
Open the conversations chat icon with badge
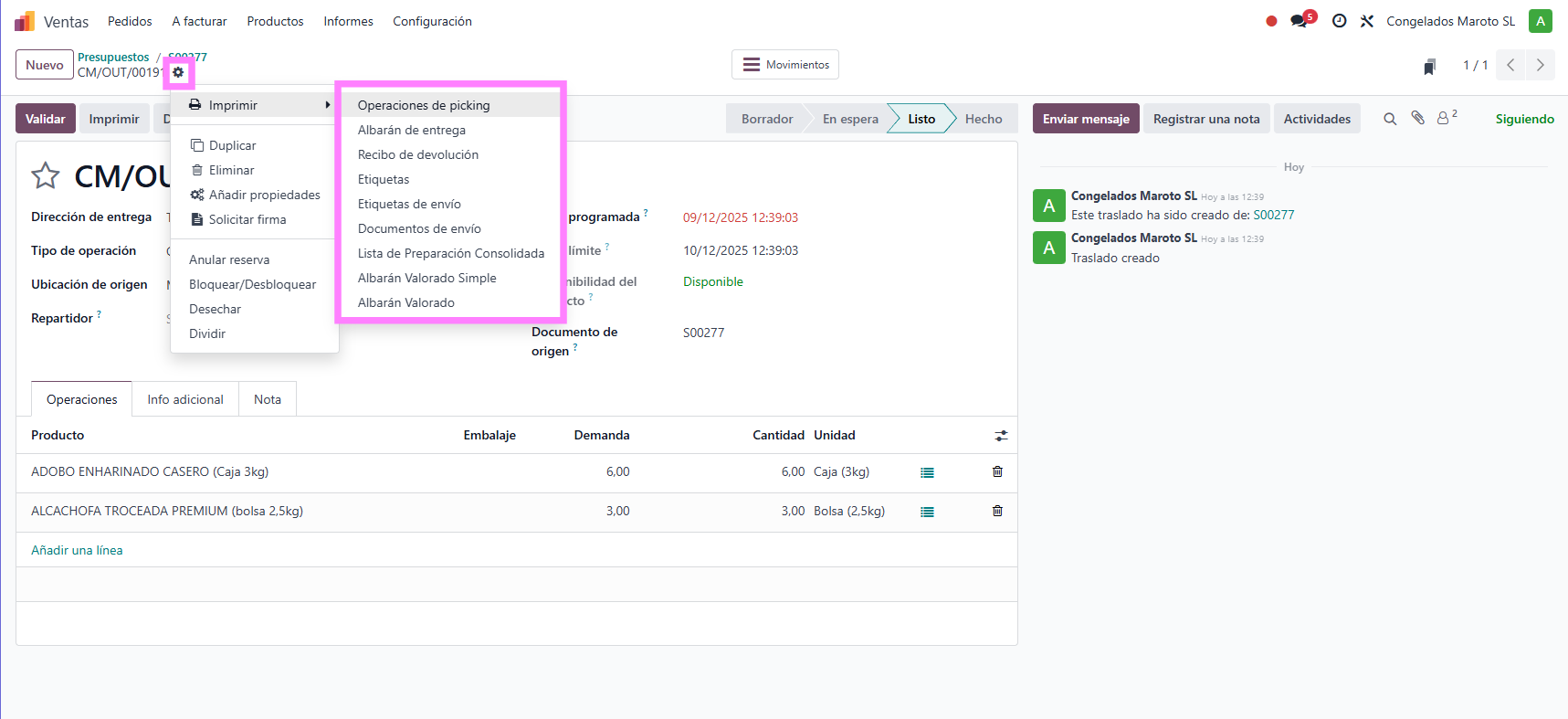(1299, 21)
